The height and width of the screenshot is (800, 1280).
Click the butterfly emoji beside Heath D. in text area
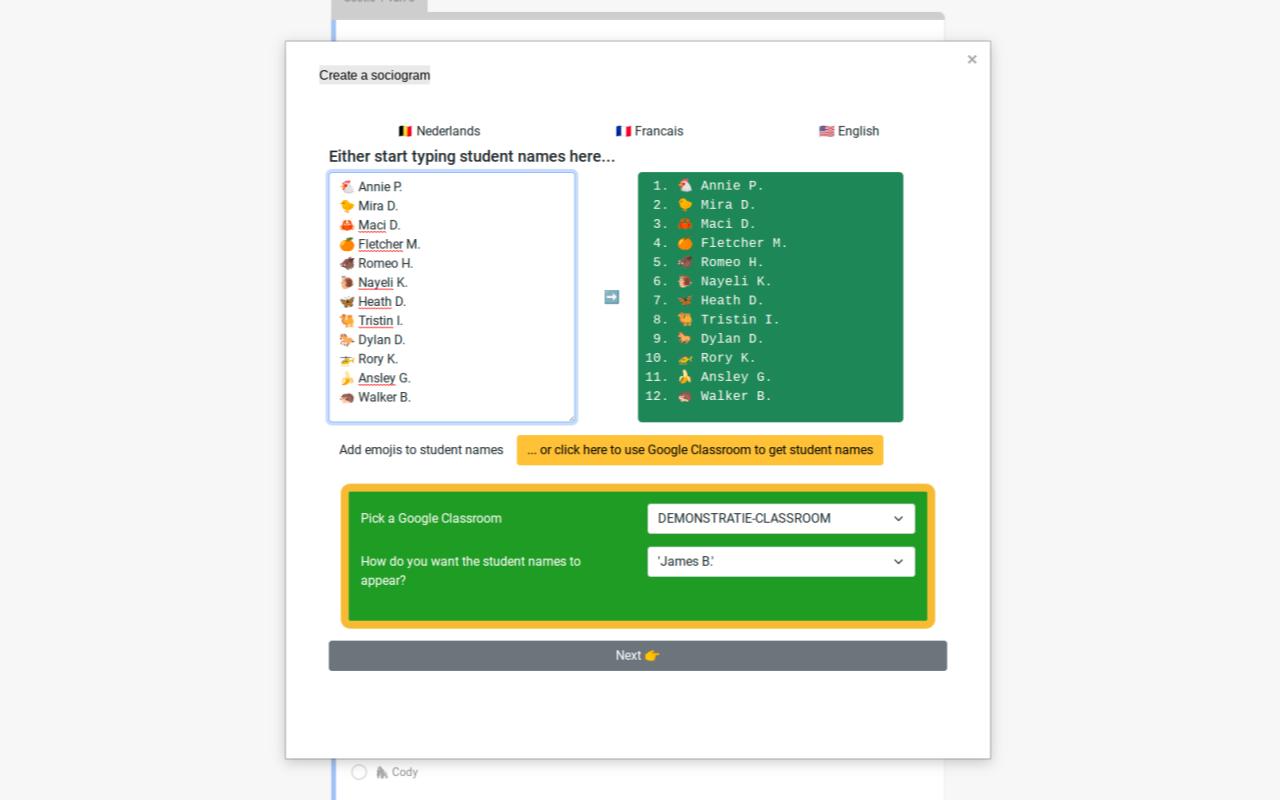point(347,302)
